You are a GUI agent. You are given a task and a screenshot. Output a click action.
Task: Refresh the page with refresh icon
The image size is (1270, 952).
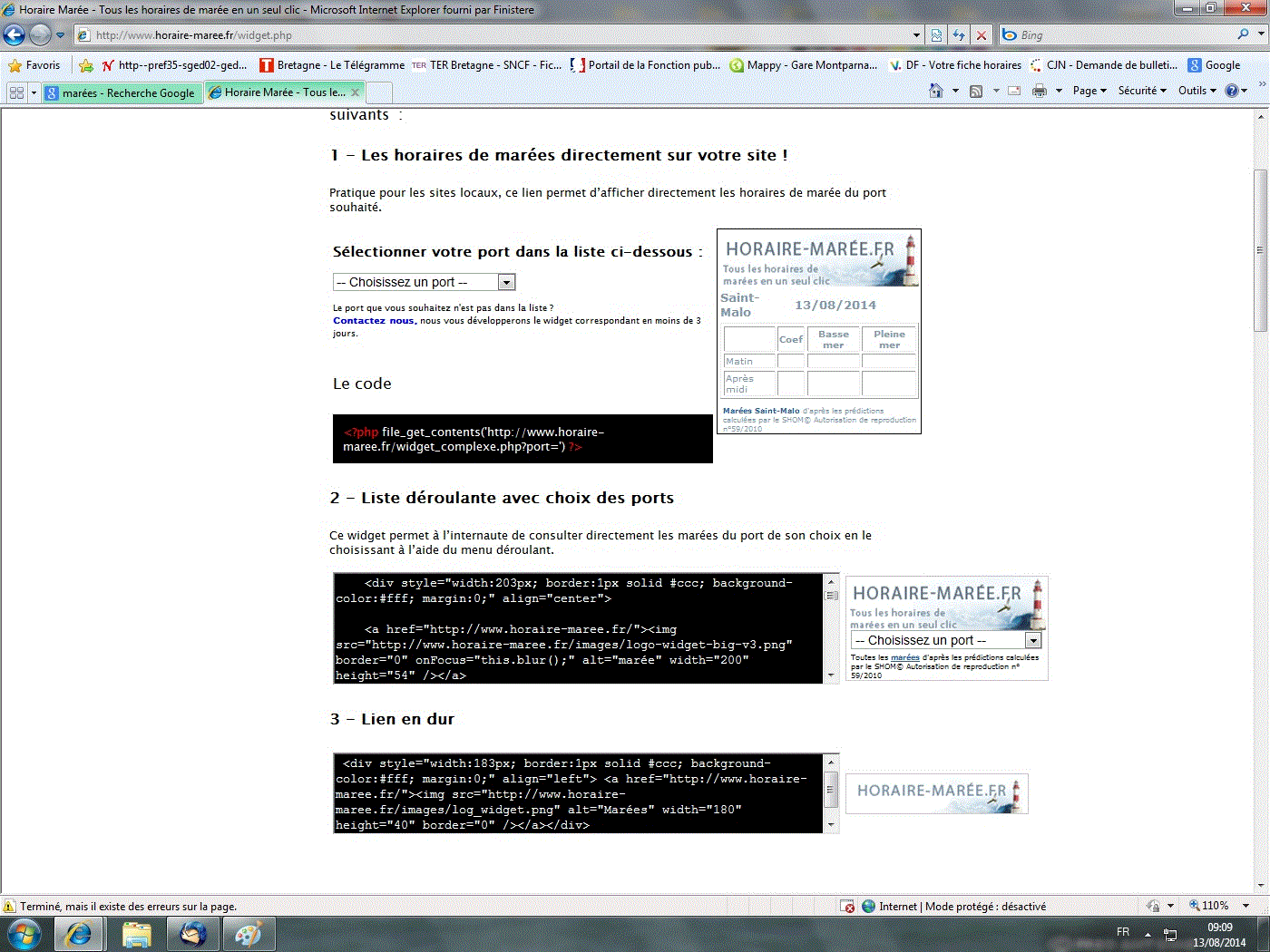coord(959,35)
